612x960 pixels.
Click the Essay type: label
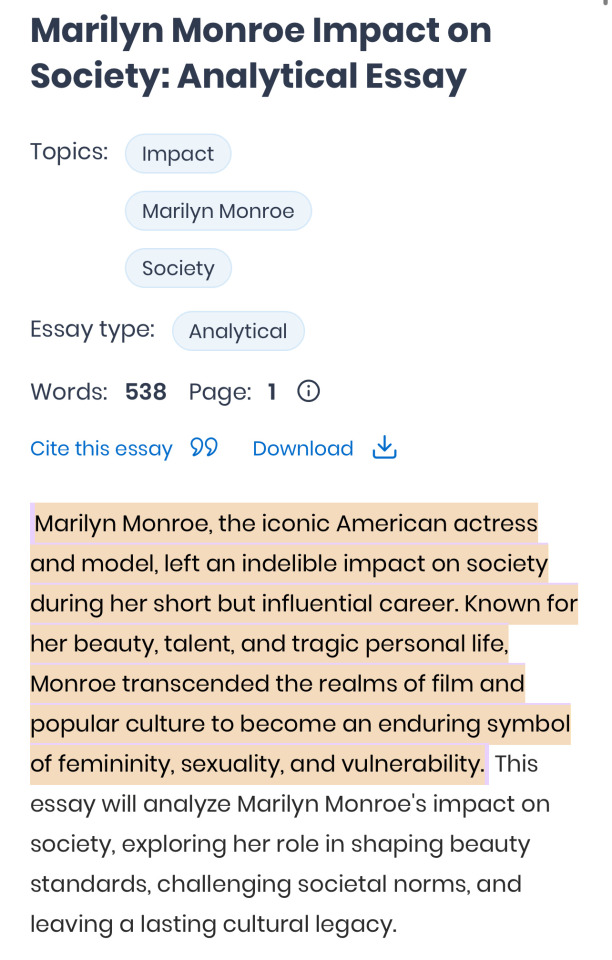92,330
